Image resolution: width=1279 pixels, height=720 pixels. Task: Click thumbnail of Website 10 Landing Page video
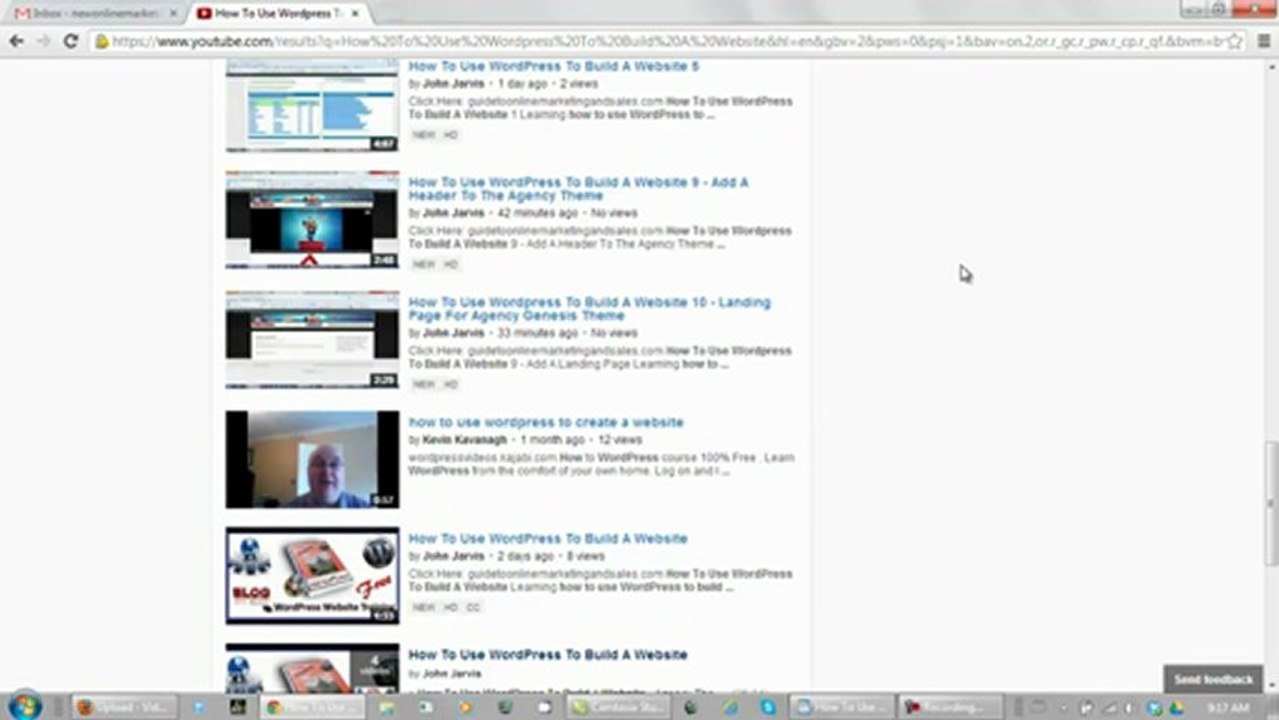tap(312, 340)
